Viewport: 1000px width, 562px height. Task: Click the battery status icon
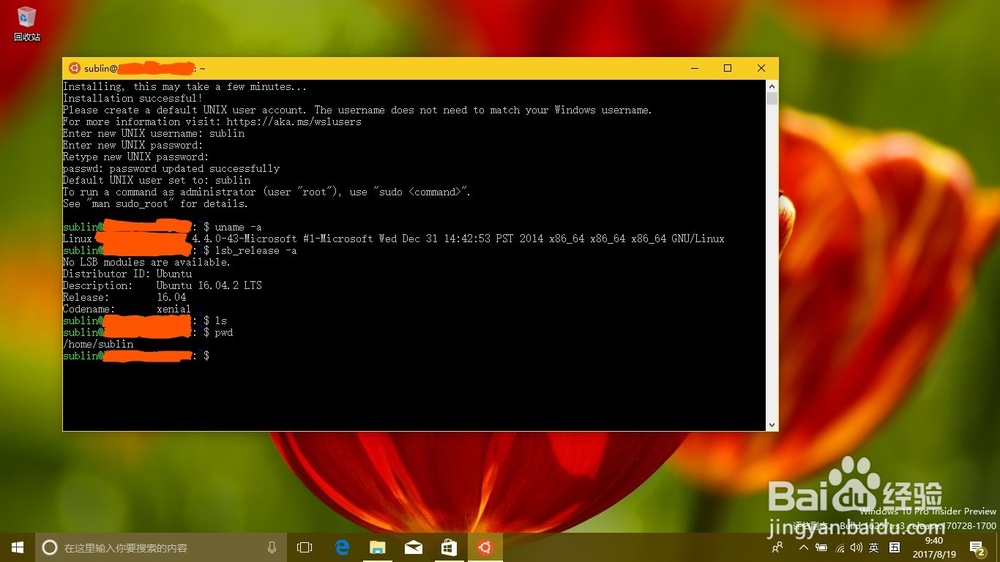821,547
